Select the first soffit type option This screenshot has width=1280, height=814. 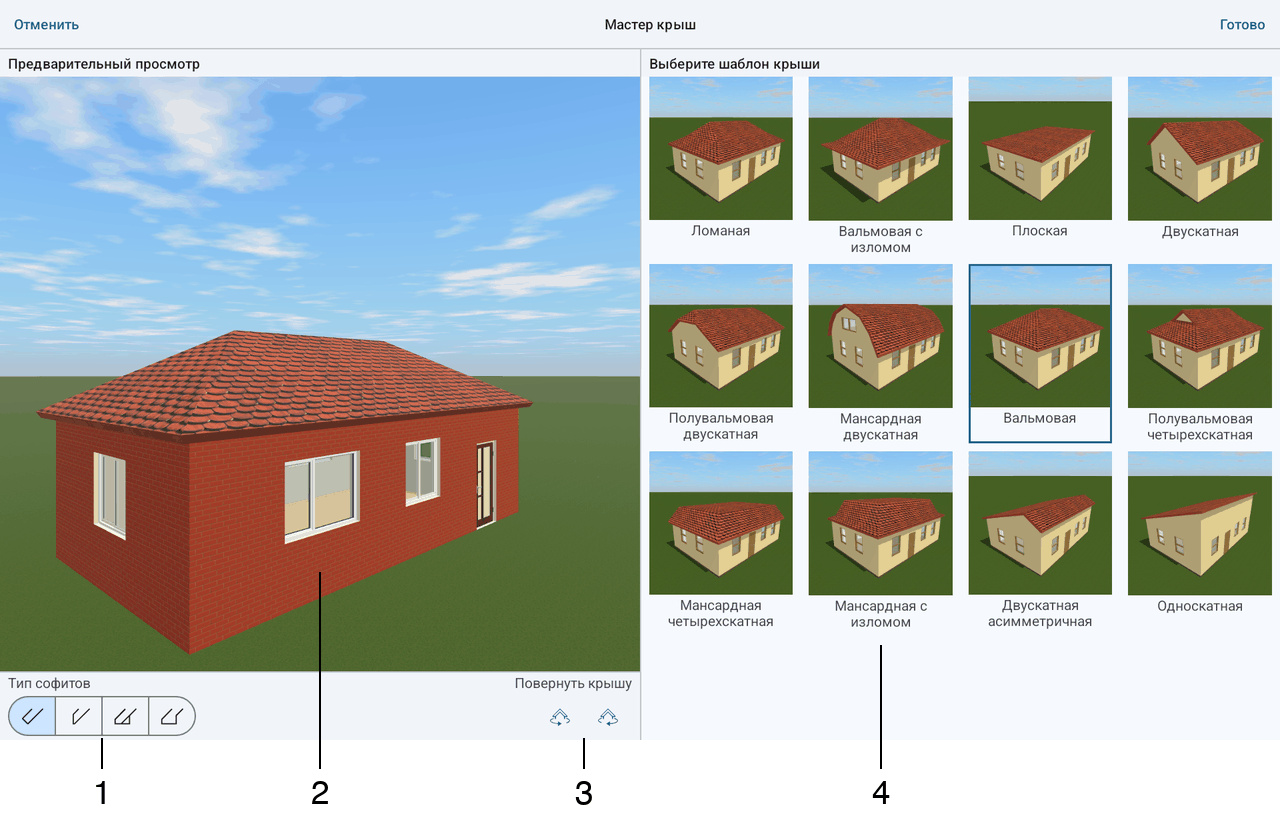click(32, 716)
